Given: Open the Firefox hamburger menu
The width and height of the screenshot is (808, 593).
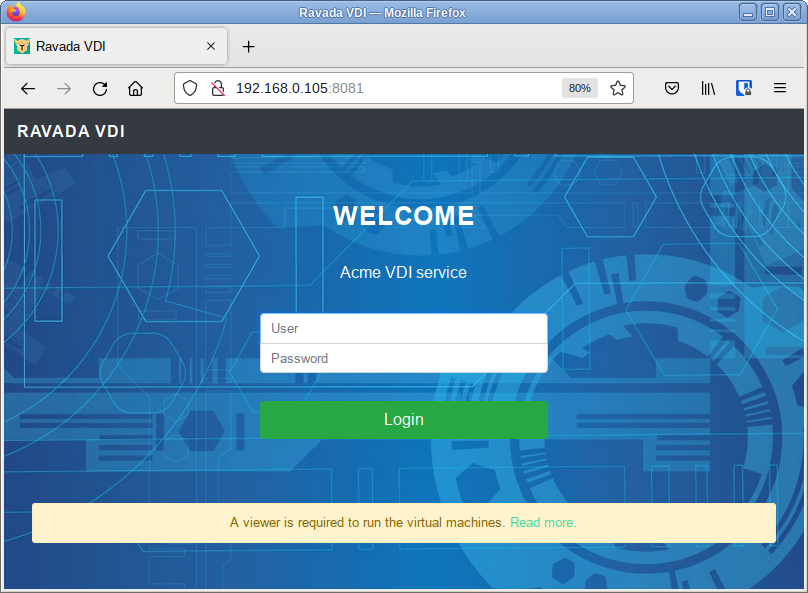Looking at the screenshot, I should point(780,89).
